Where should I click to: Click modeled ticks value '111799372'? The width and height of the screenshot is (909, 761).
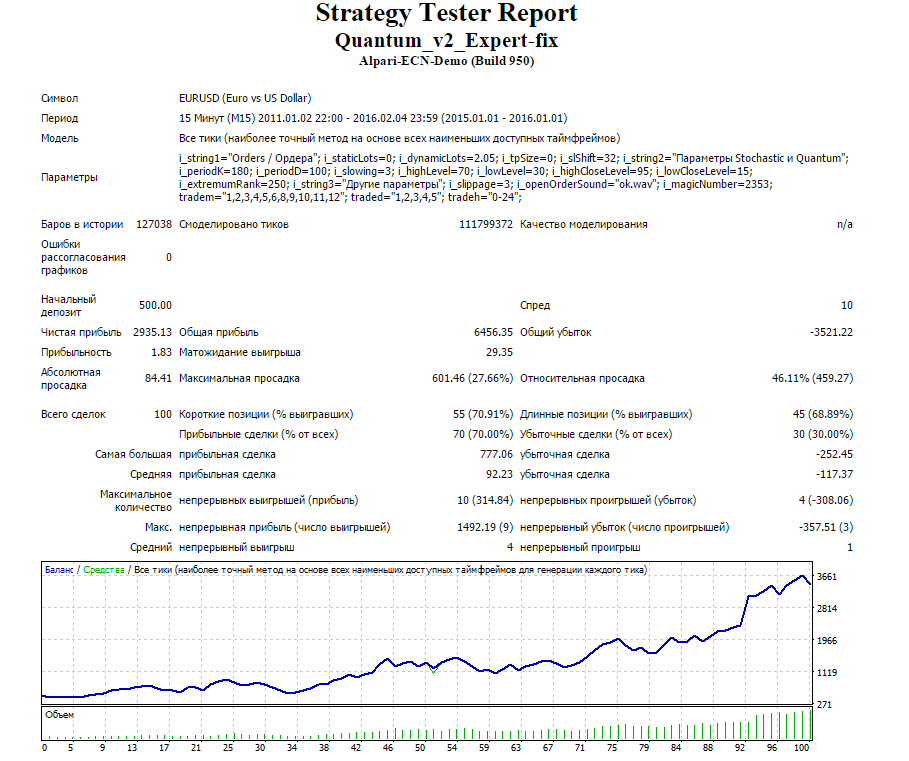(486, 224)
